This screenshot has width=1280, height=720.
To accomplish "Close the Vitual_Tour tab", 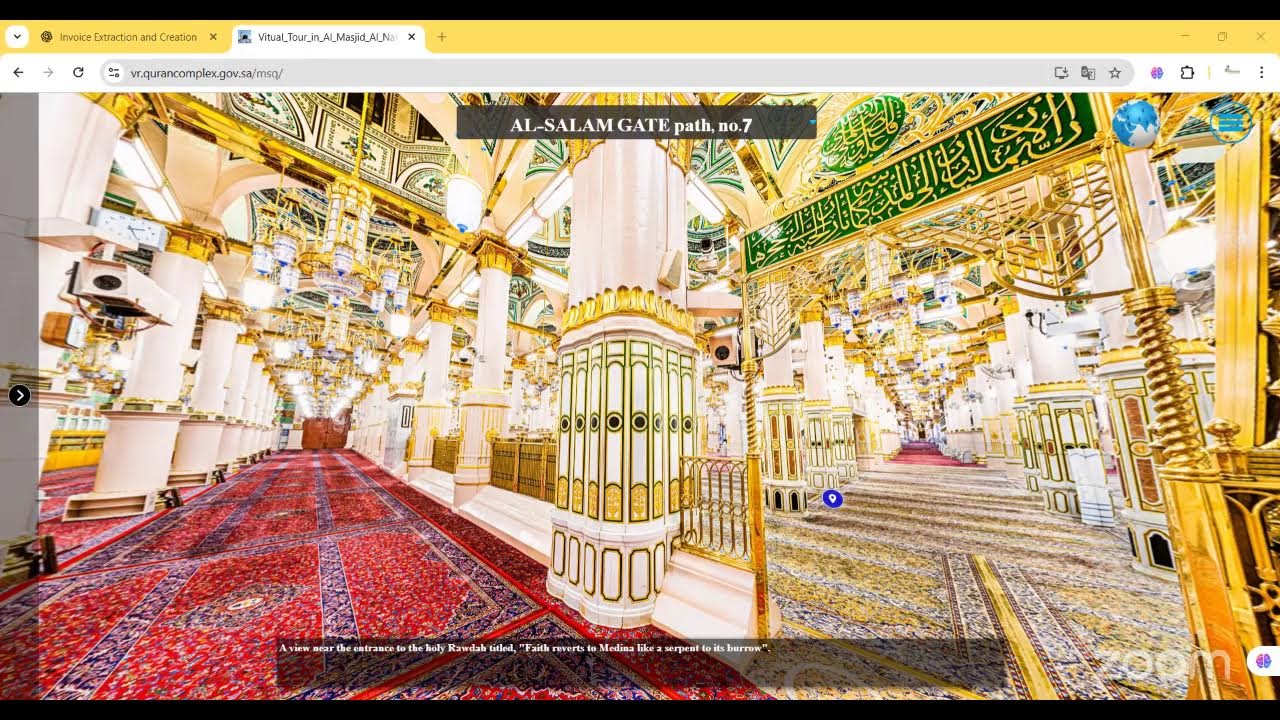I will pos(411,37).
